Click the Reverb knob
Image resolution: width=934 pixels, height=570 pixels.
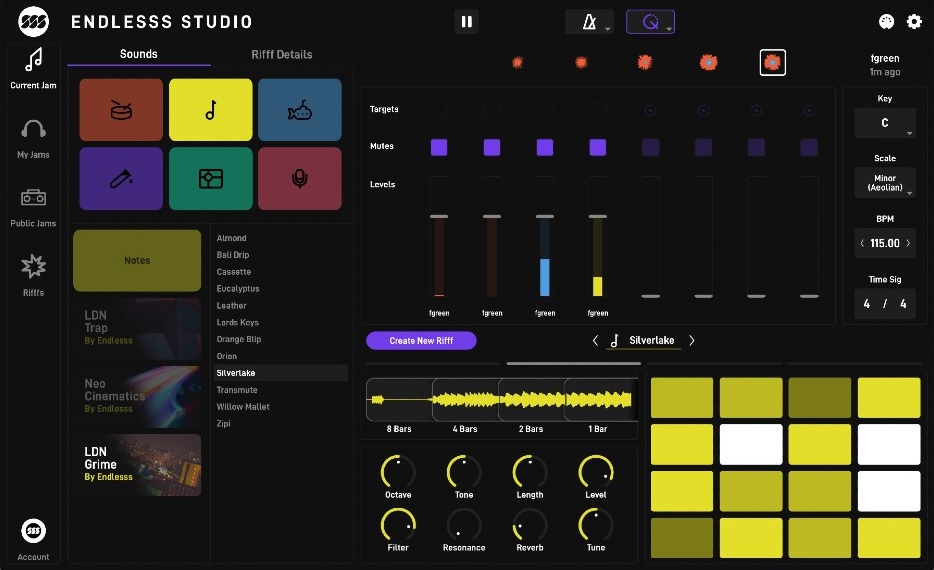[530, 525]
